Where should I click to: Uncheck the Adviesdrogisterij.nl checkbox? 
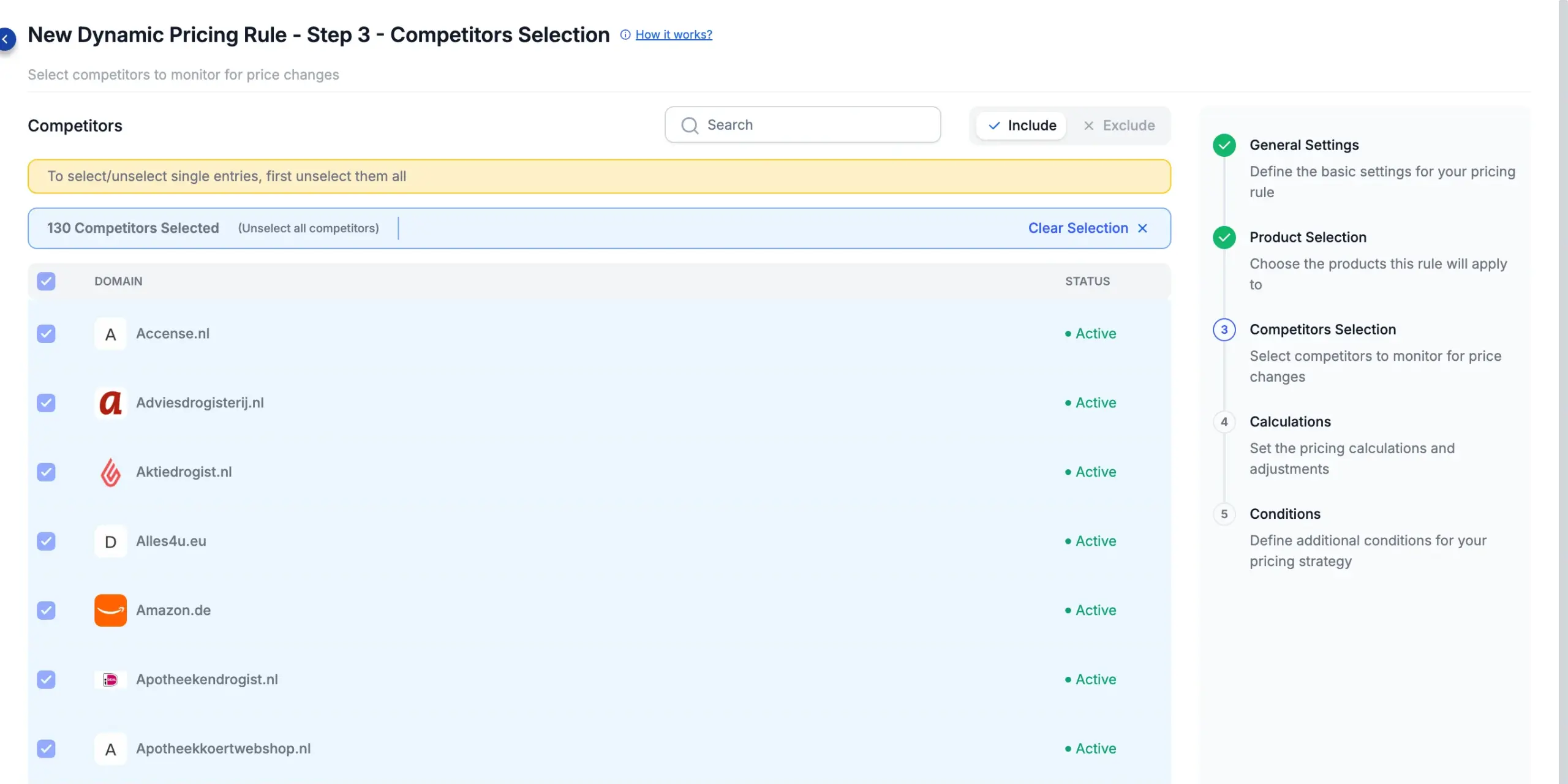coord(46,403)
